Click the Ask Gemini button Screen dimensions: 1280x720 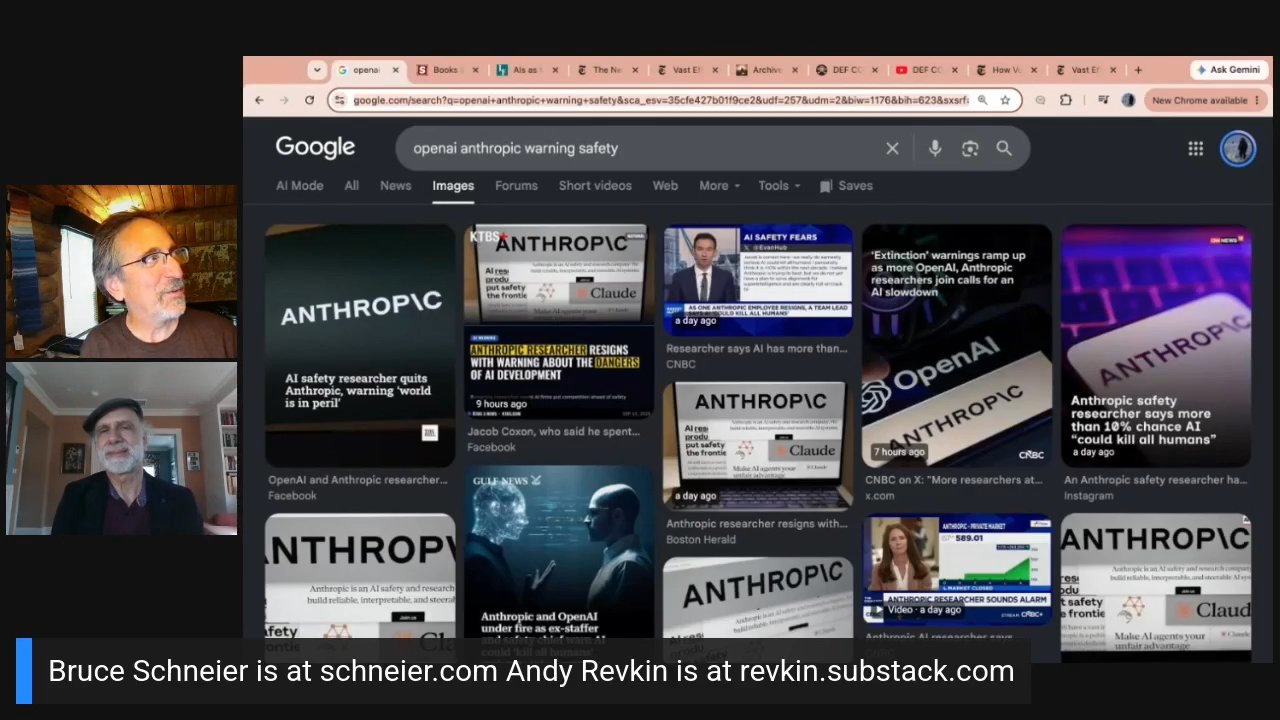pyautogui.click(x=1229, y=70)
